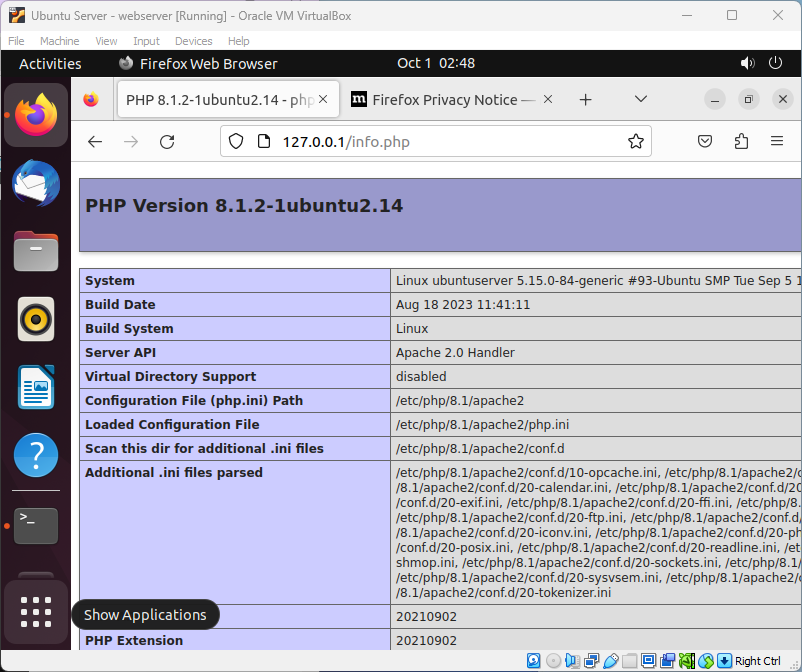Bookmark this page with the star
802x672 pixels.
636,141
